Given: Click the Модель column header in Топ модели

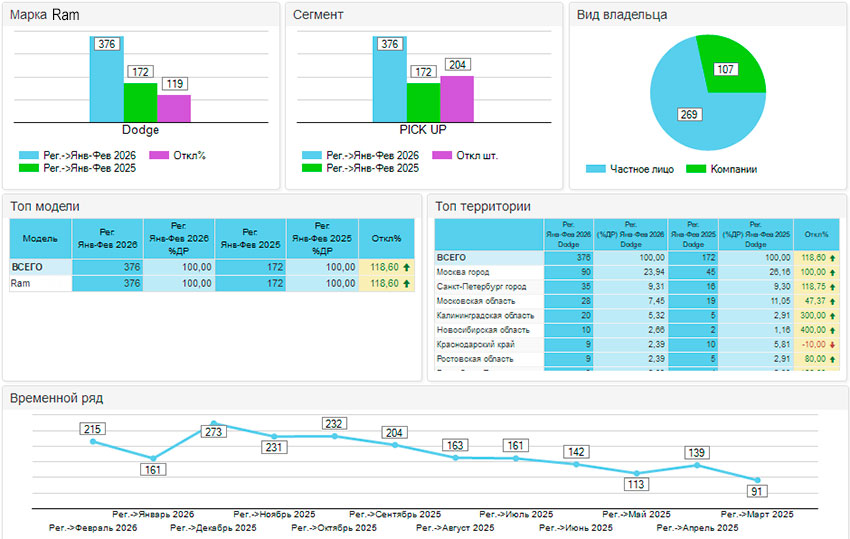Looking at the screenshot, I should 39,239.
